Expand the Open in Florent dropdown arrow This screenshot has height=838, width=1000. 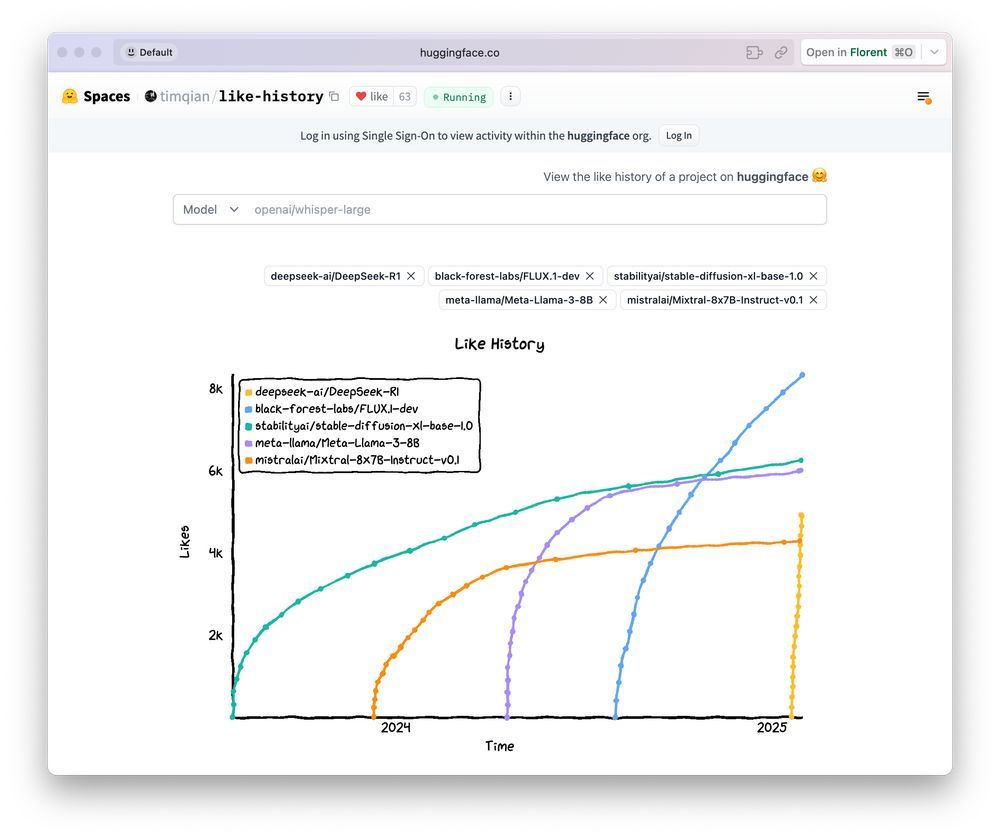[x=934, y=52]
